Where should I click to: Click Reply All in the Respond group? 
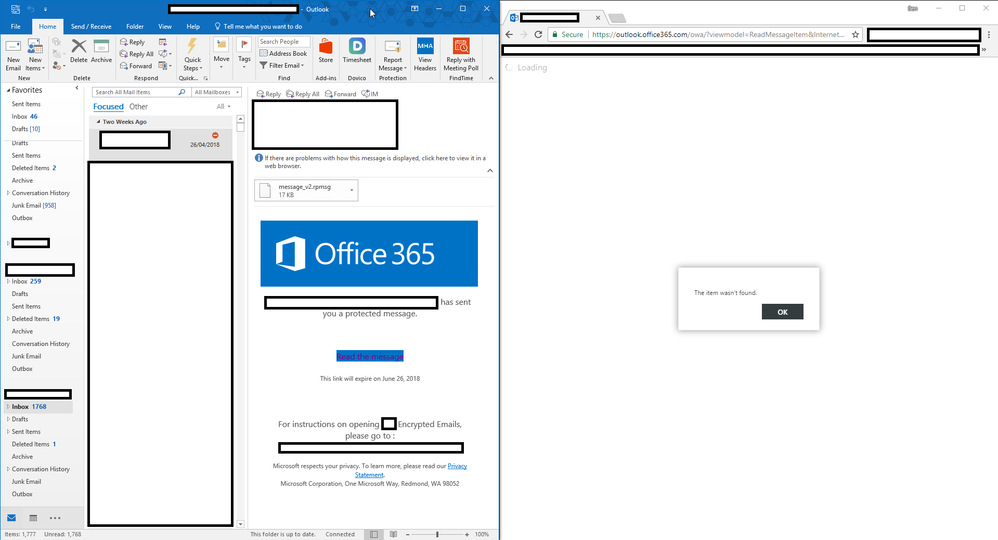tap(136, 54)
